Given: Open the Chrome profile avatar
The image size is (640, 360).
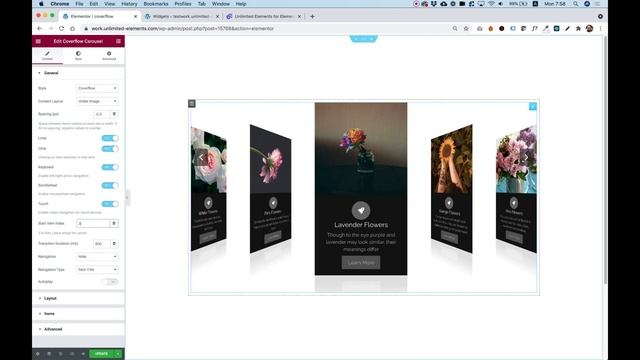Looking at the screenshot, I should pos(589,29).
